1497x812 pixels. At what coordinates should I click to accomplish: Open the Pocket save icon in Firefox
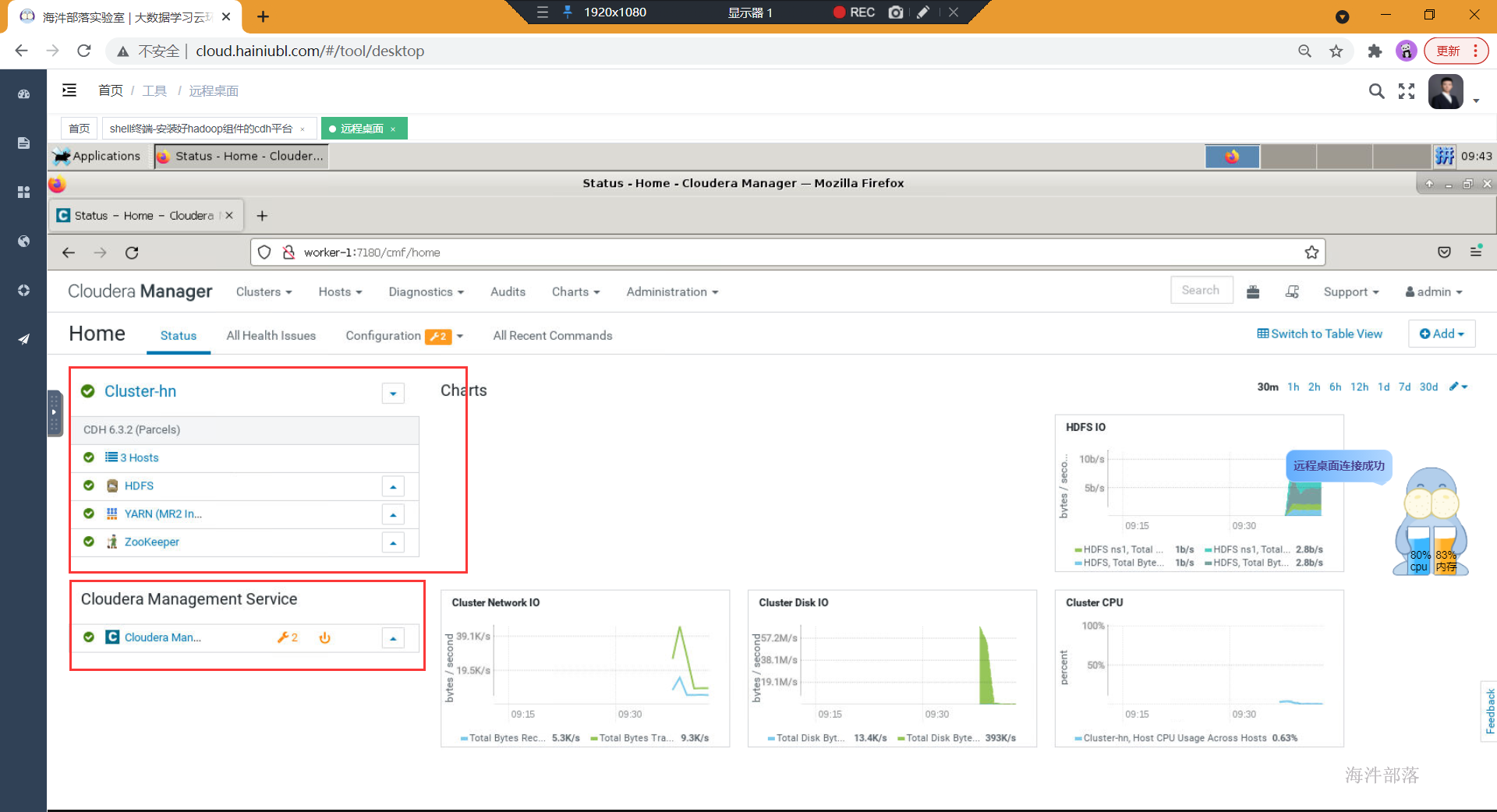click(1444, 252)
